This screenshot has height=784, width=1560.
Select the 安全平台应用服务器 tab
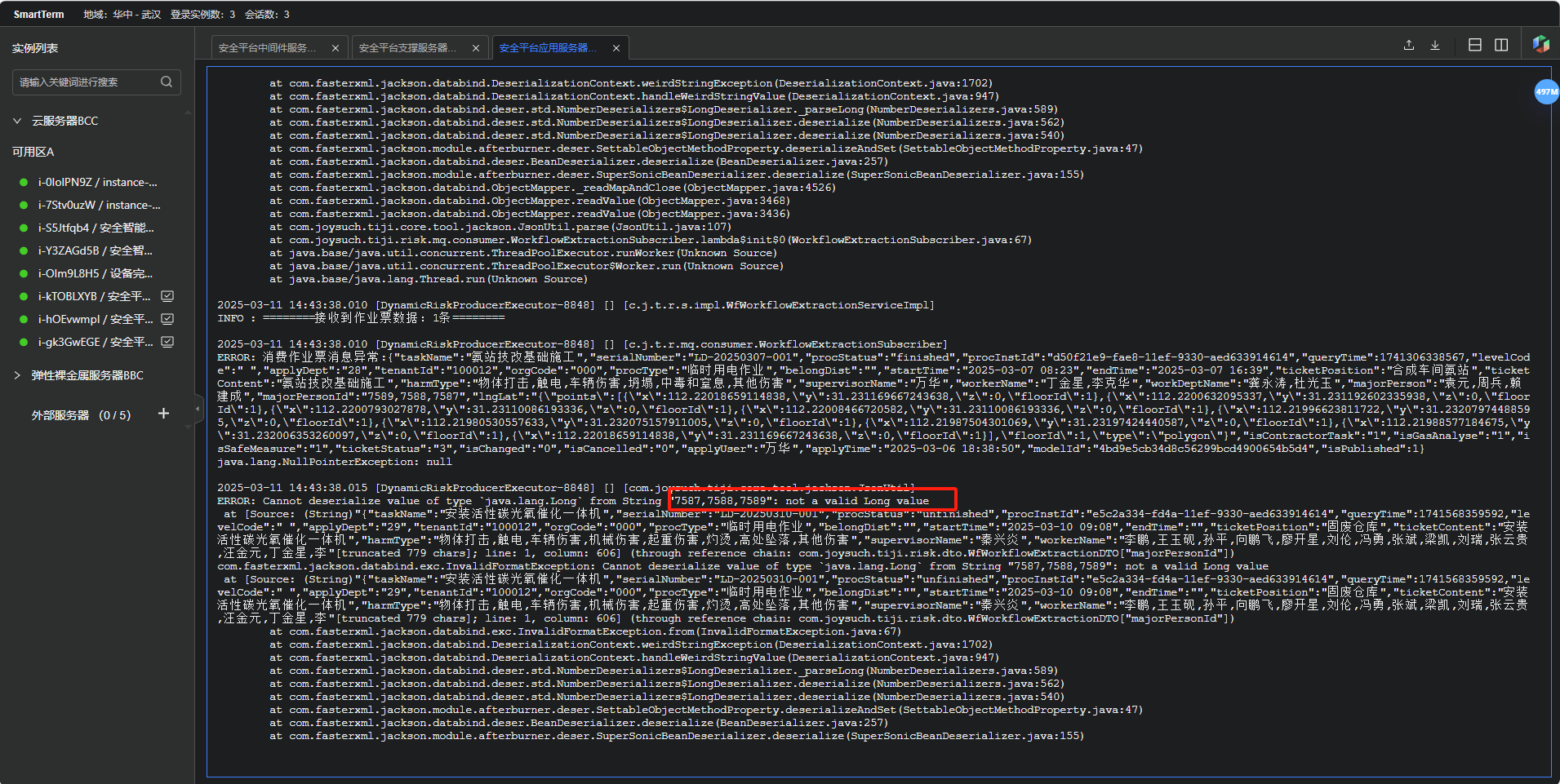click(x=548, y=48)
